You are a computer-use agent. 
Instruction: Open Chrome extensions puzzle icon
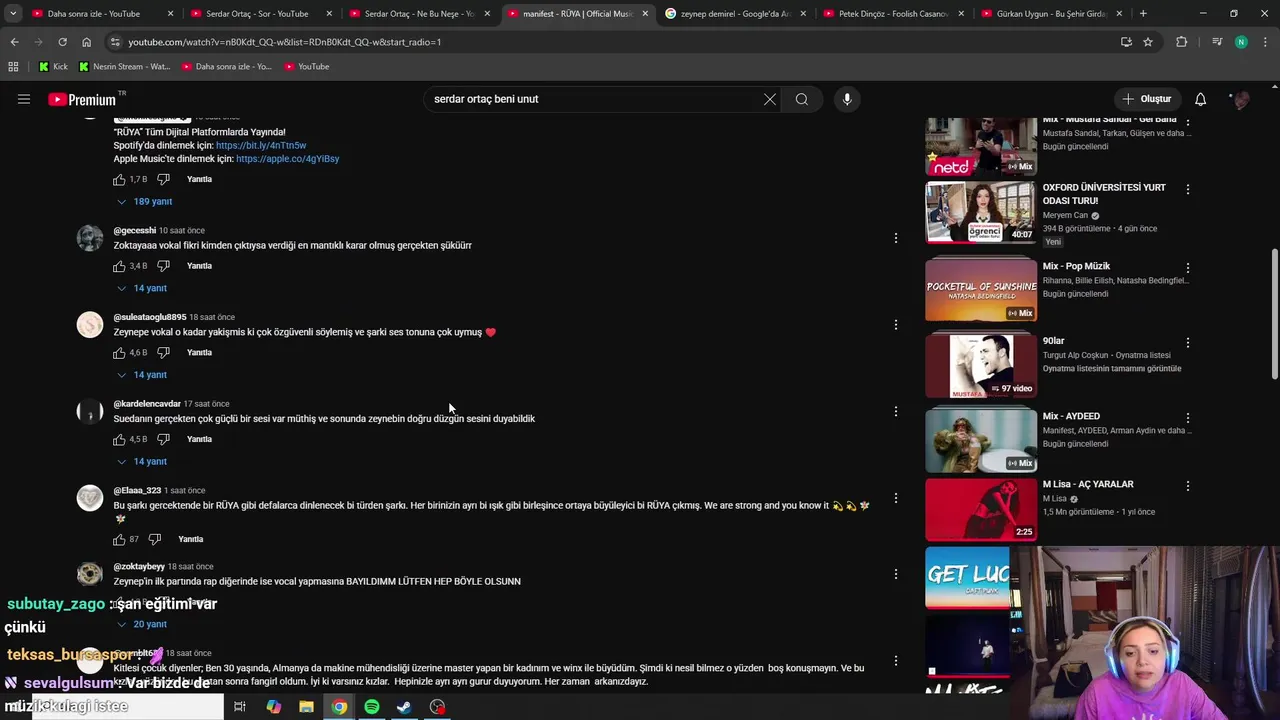point(1182,42)
